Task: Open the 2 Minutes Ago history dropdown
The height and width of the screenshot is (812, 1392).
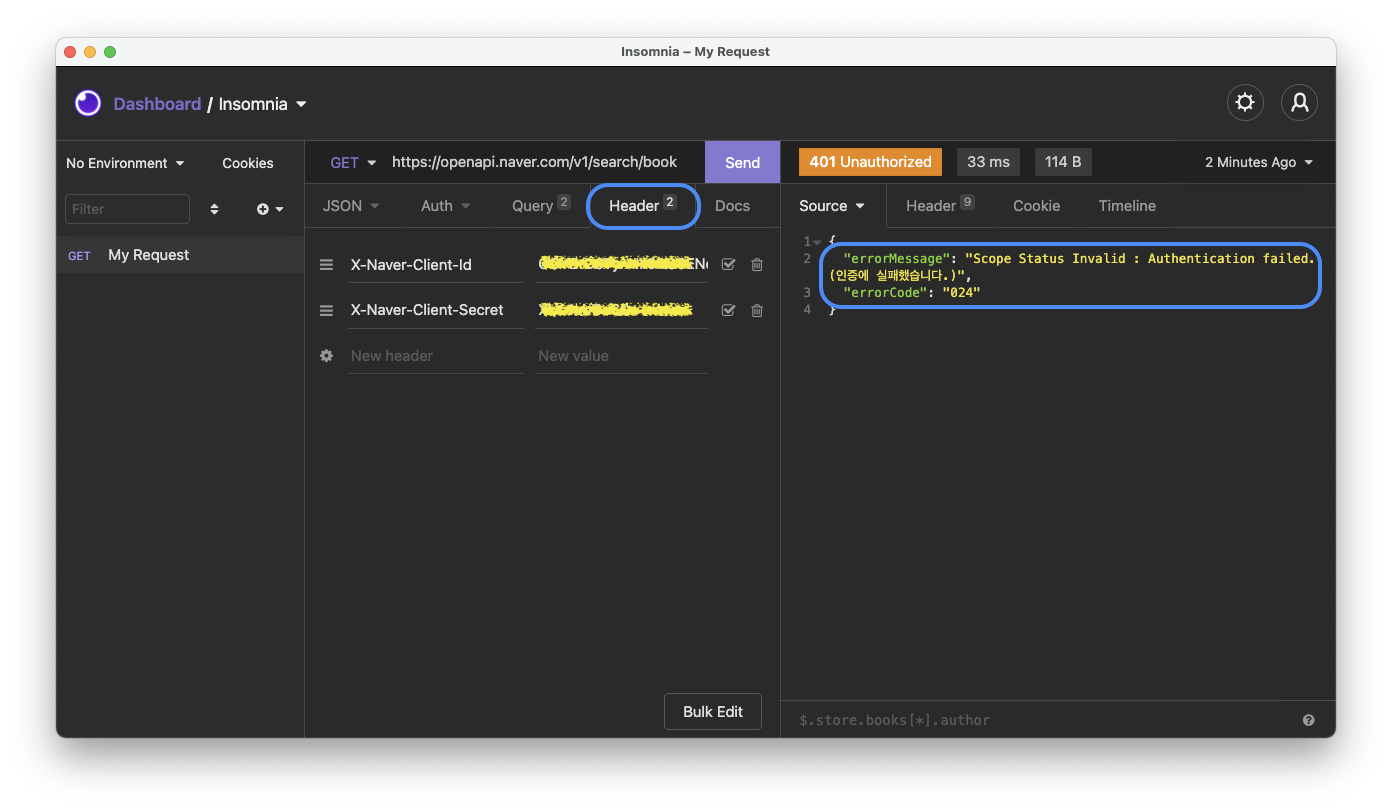Action: tap(1259, 162)
